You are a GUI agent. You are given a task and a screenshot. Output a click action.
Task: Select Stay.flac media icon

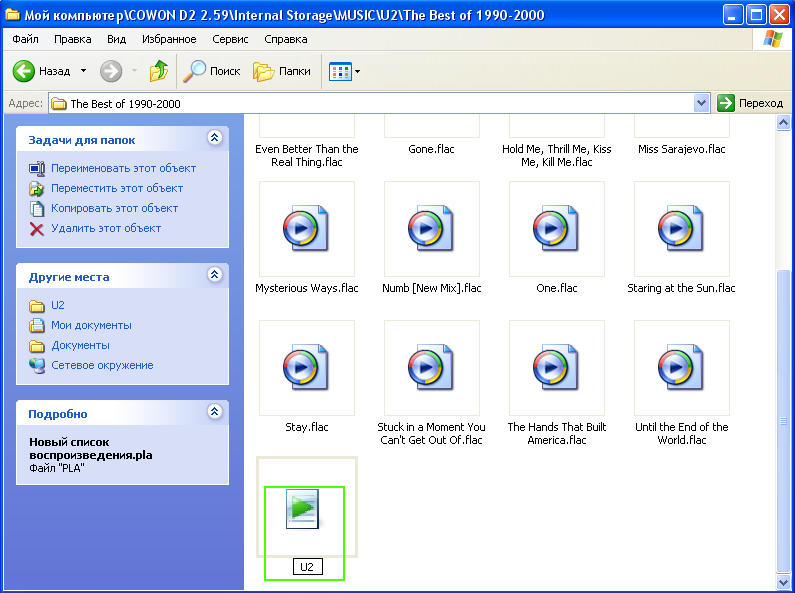point(306,367)
